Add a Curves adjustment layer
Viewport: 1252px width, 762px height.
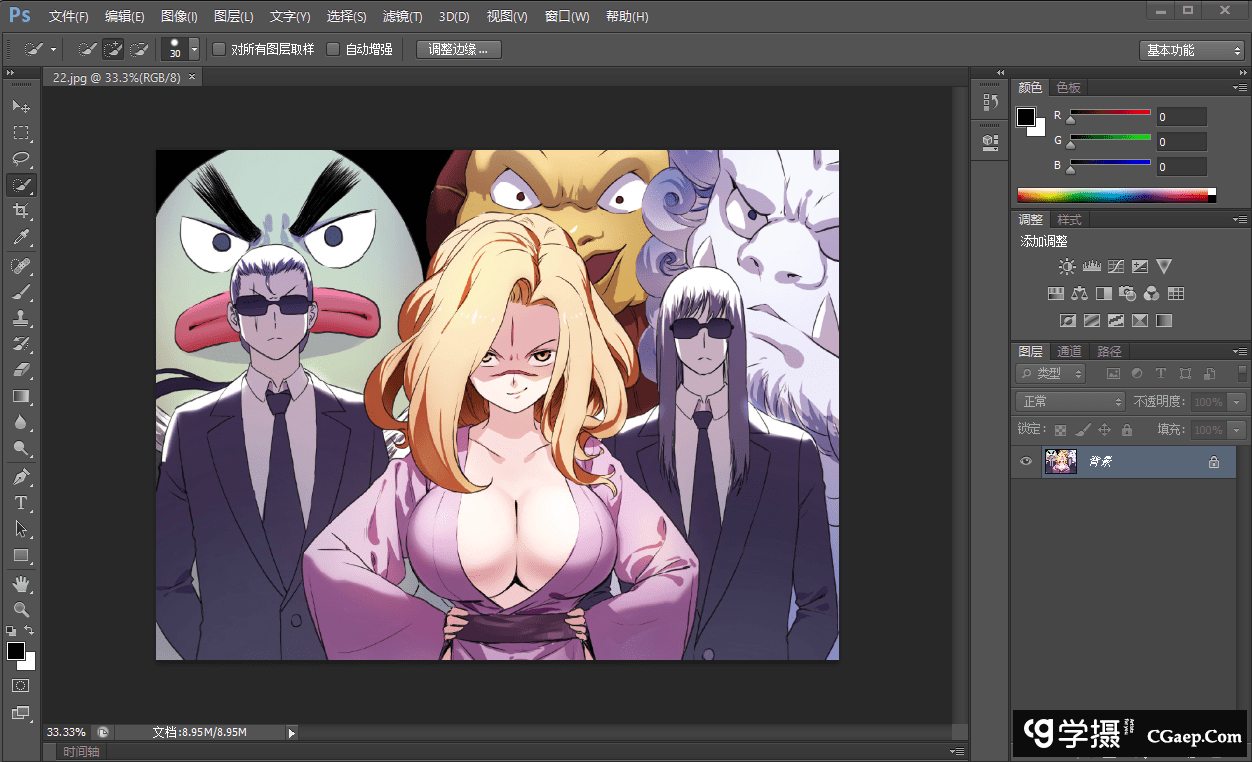[1115, 266]
